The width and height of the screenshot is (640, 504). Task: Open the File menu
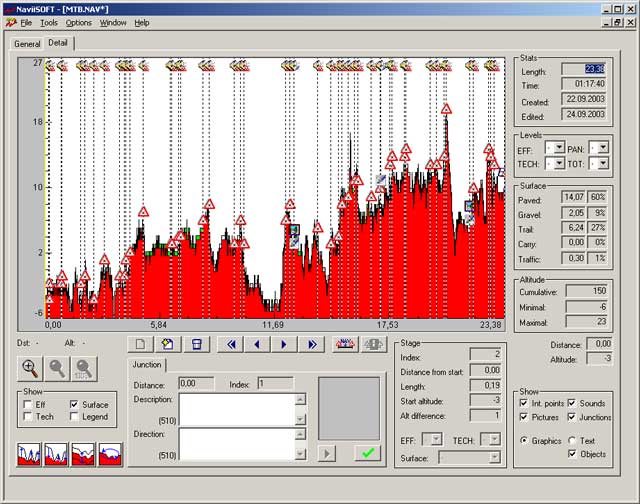pos(26,23)
